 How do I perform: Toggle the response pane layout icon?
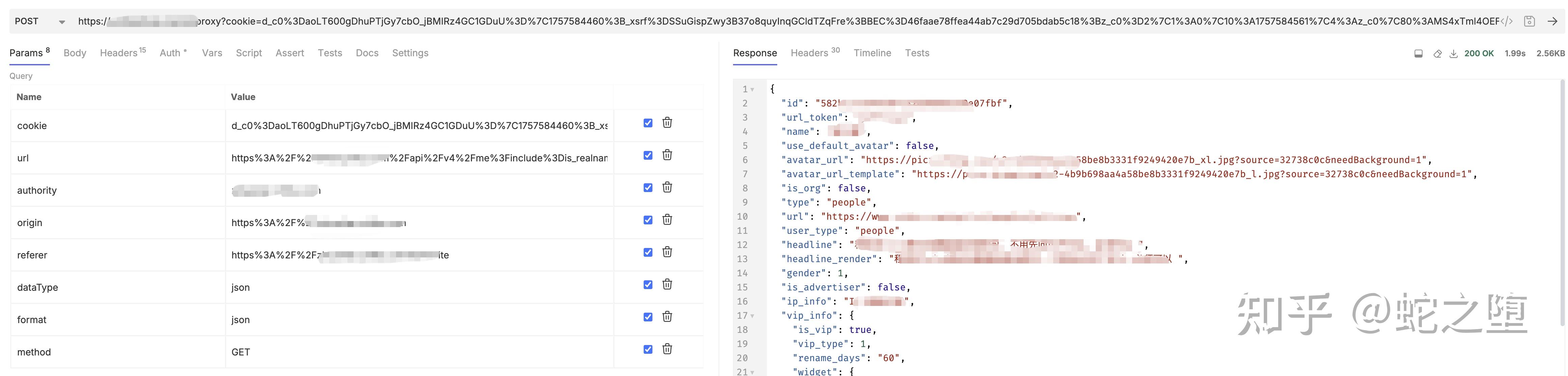1418,54
